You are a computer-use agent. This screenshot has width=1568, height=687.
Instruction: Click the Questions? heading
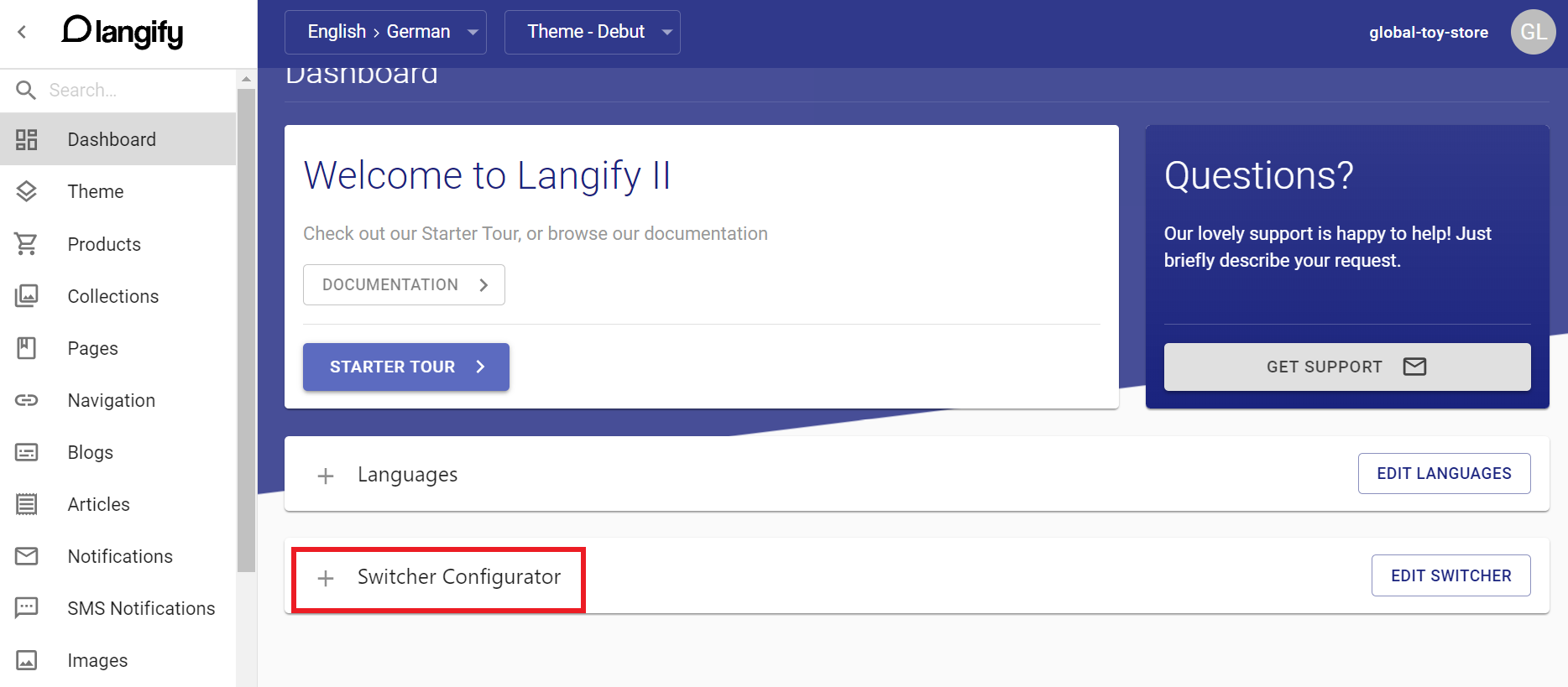[x=1258, y=175]
